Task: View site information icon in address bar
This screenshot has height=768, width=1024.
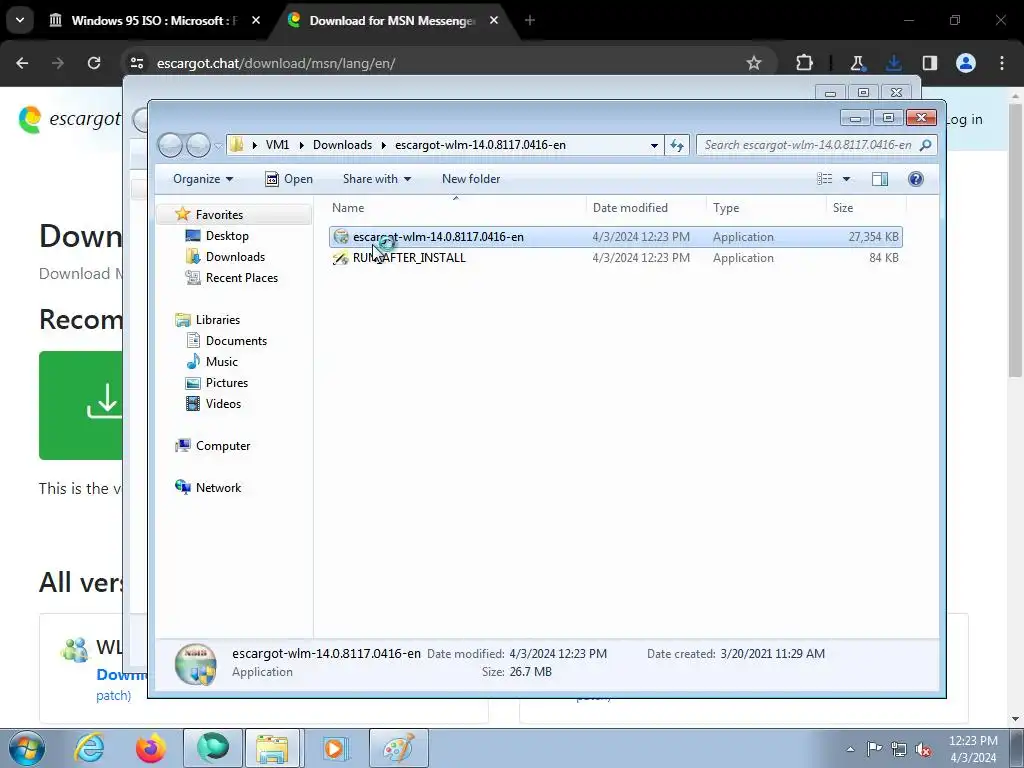Action: point(136,63)
